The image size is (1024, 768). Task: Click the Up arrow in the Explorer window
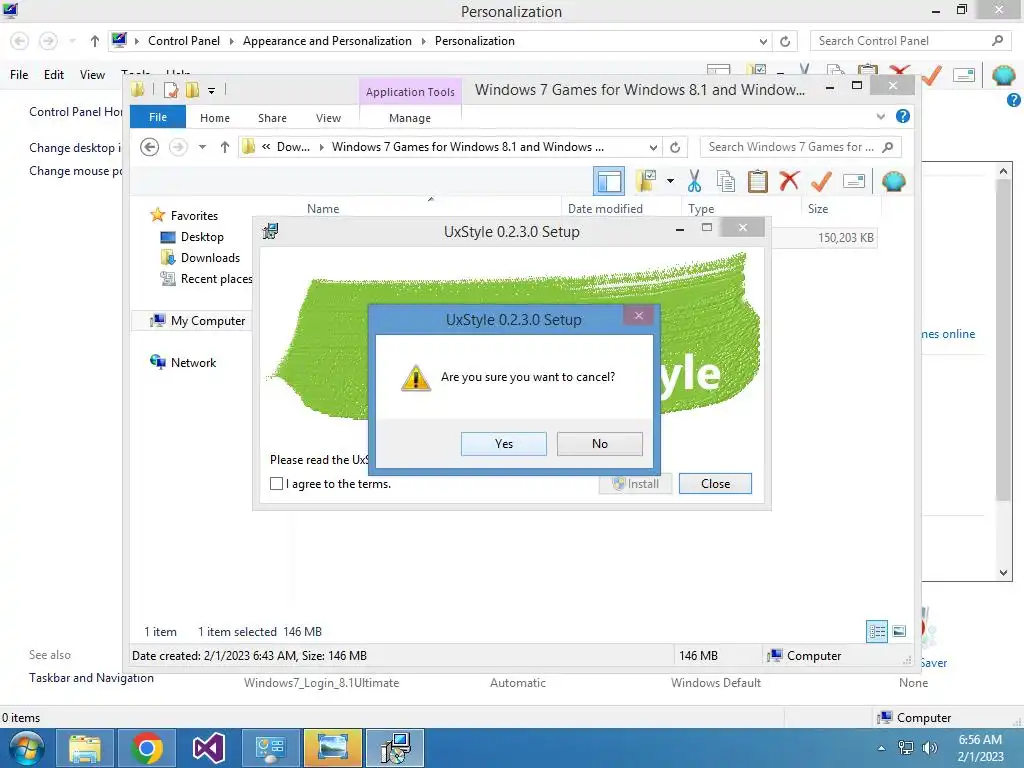tap(225, 147)
